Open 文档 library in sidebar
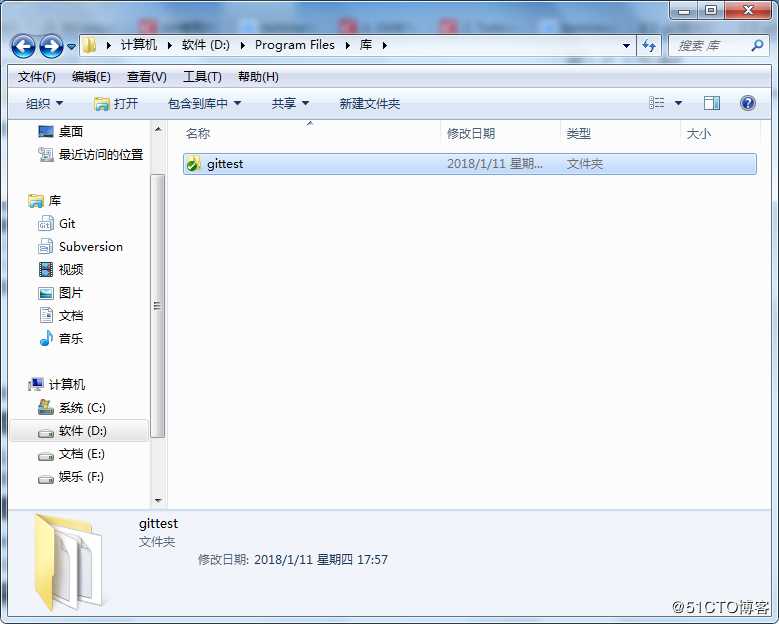Viewport: 779px width, 624px height. 60,315
